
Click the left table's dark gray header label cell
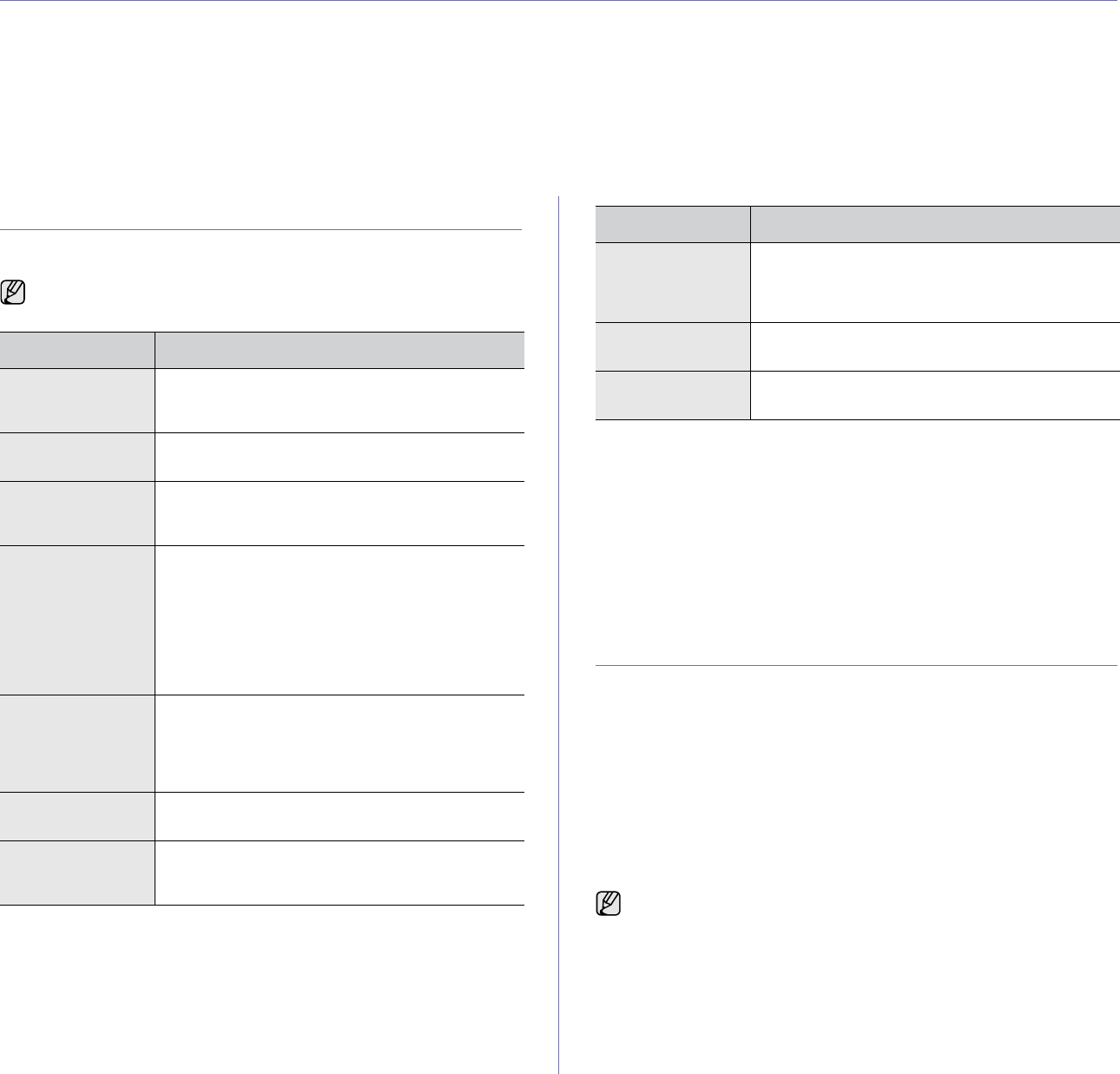[x=77, y=350]
